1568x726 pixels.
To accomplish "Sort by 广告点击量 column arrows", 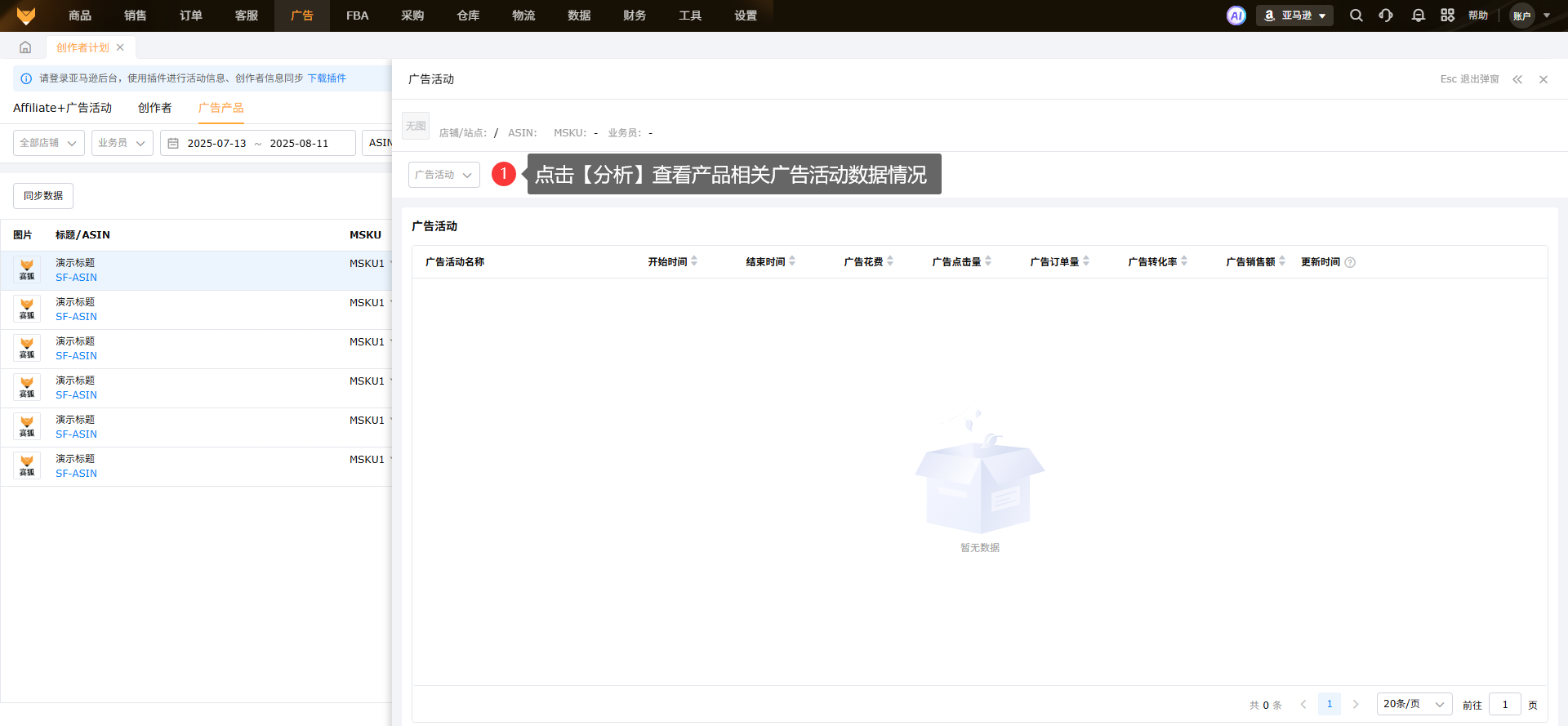I will coord(988,261).
